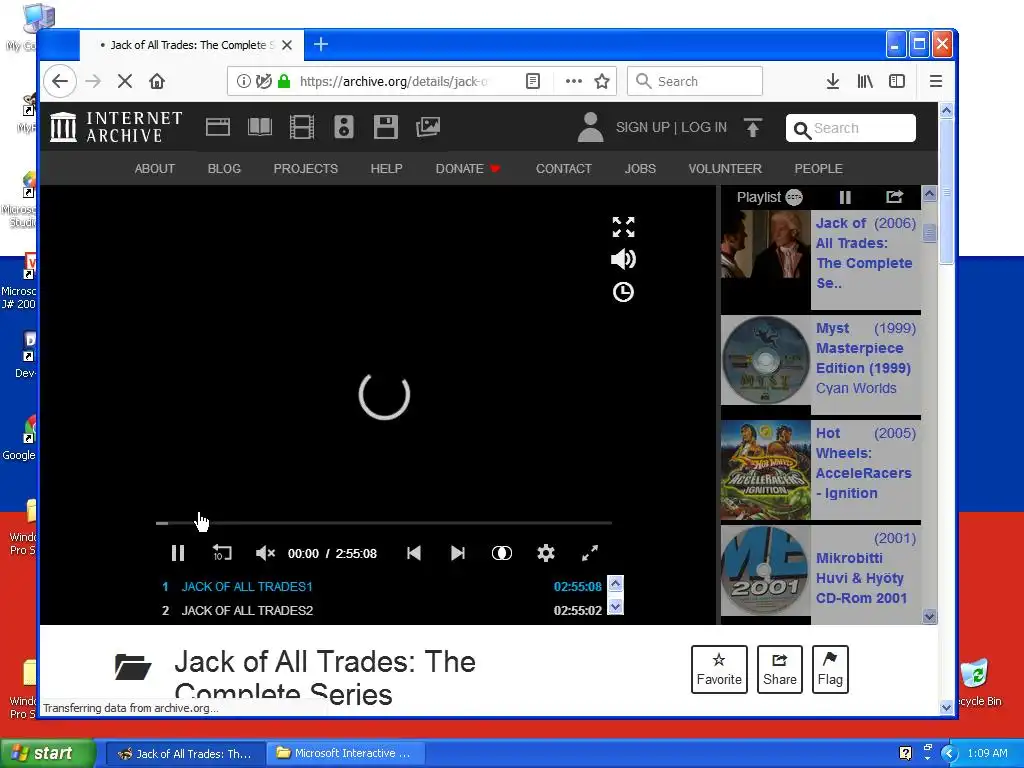Skip to the next track
Image resolution: width=1024 pixels, height=768 pixels.
click(458, 553)
